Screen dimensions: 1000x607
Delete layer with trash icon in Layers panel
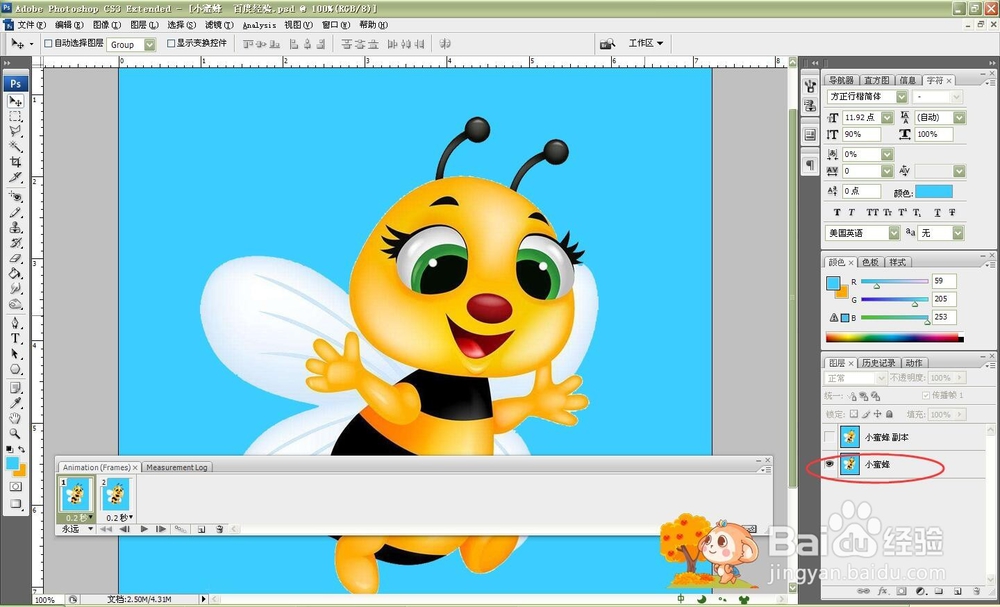976,592
